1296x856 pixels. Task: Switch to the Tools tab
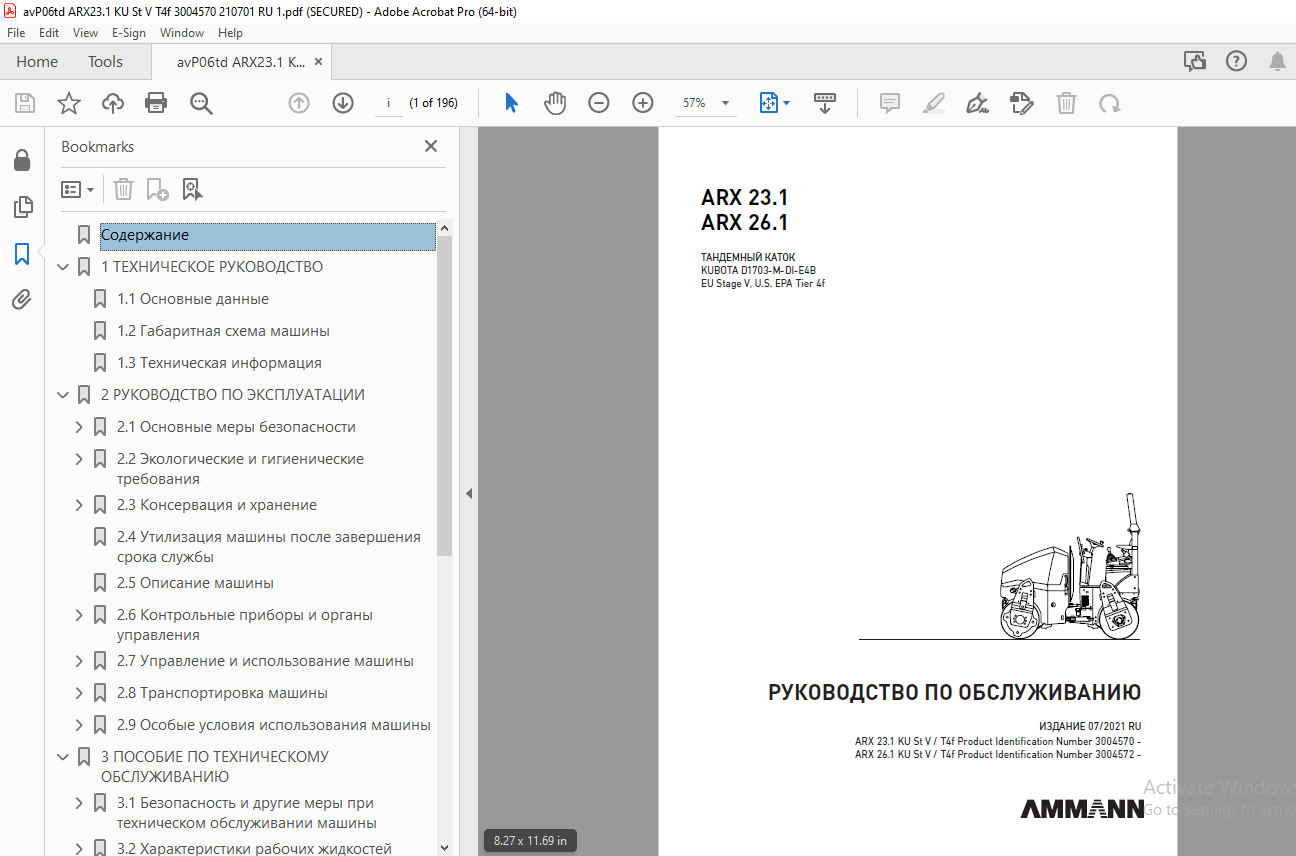(105, 61)
